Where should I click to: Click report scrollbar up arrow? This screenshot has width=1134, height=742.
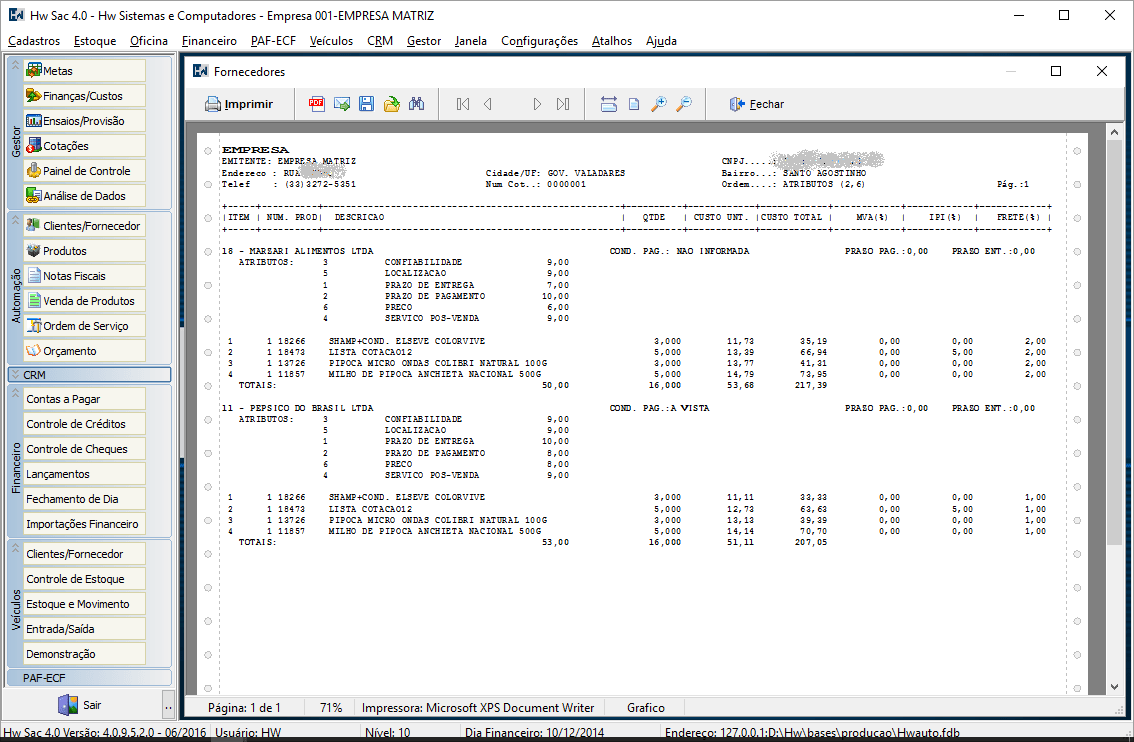click(x=1114, y=132)
